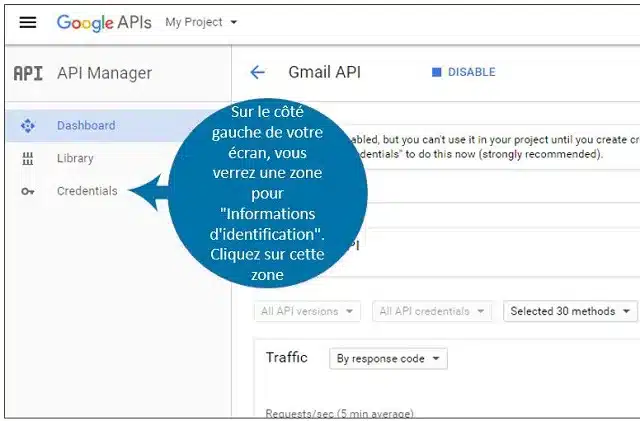Click the Library icon in sidebar
This screenshot has width=640, height=421.
click(x=28, y=158)
